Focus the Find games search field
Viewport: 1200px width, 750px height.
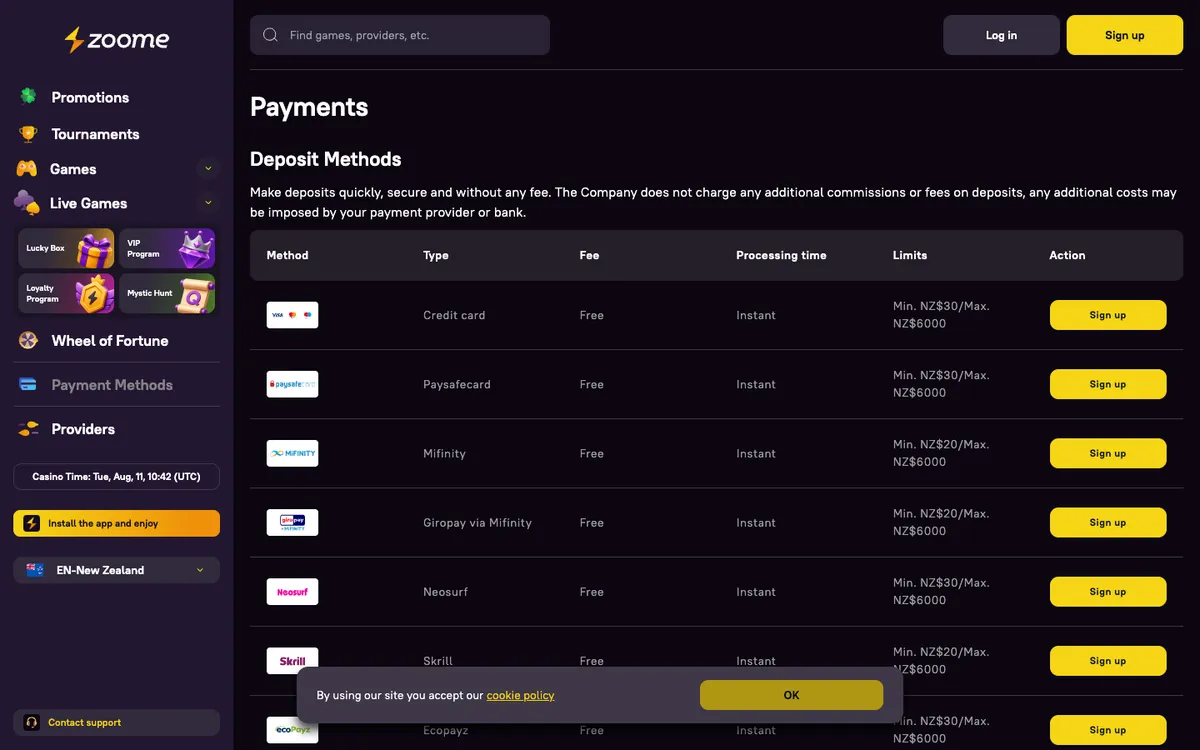pos(400,35)
